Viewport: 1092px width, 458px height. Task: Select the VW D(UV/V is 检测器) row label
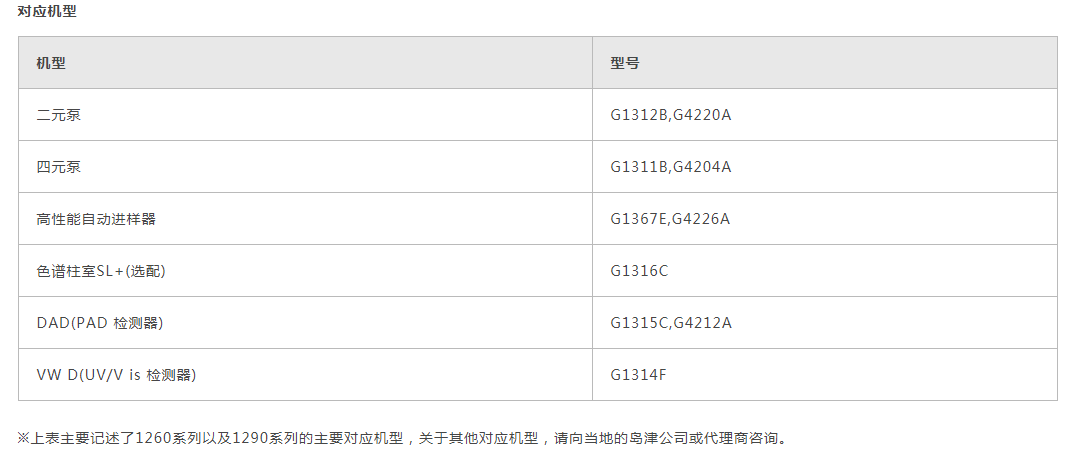pyautogui.click(x=116, y=375)
